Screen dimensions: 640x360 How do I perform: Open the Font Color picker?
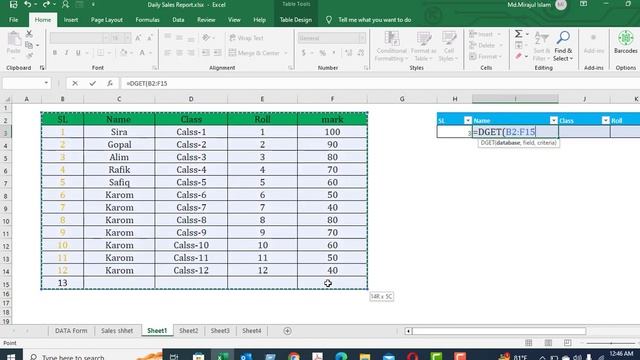[x=142, y=53]
